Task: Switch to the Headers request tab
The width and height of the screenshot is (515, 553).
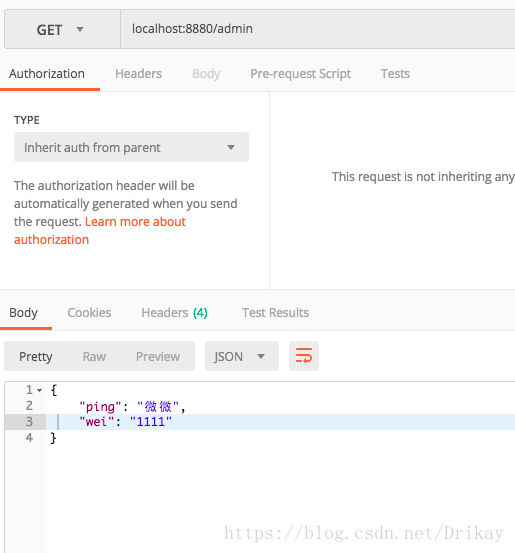Action: click(x=138, y=74)
